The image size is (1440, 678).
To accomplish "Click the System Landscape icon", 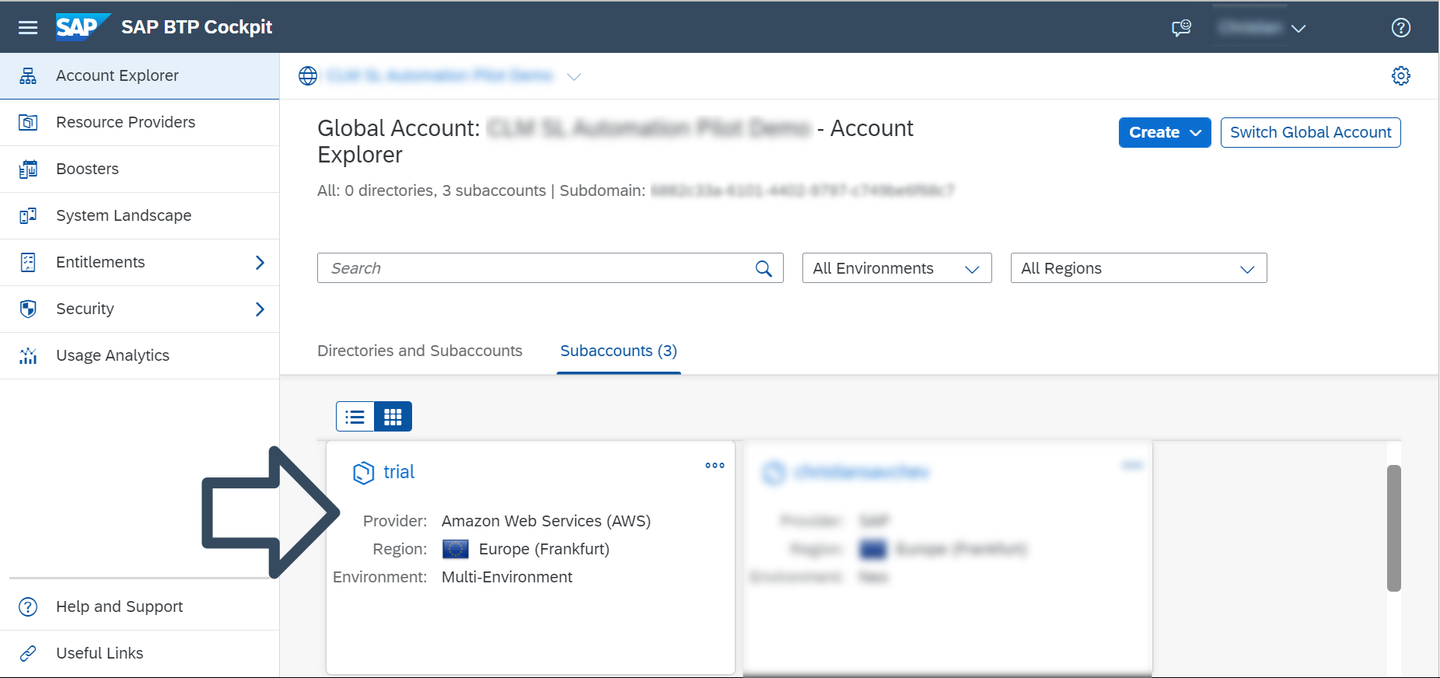I will (28, 215).
